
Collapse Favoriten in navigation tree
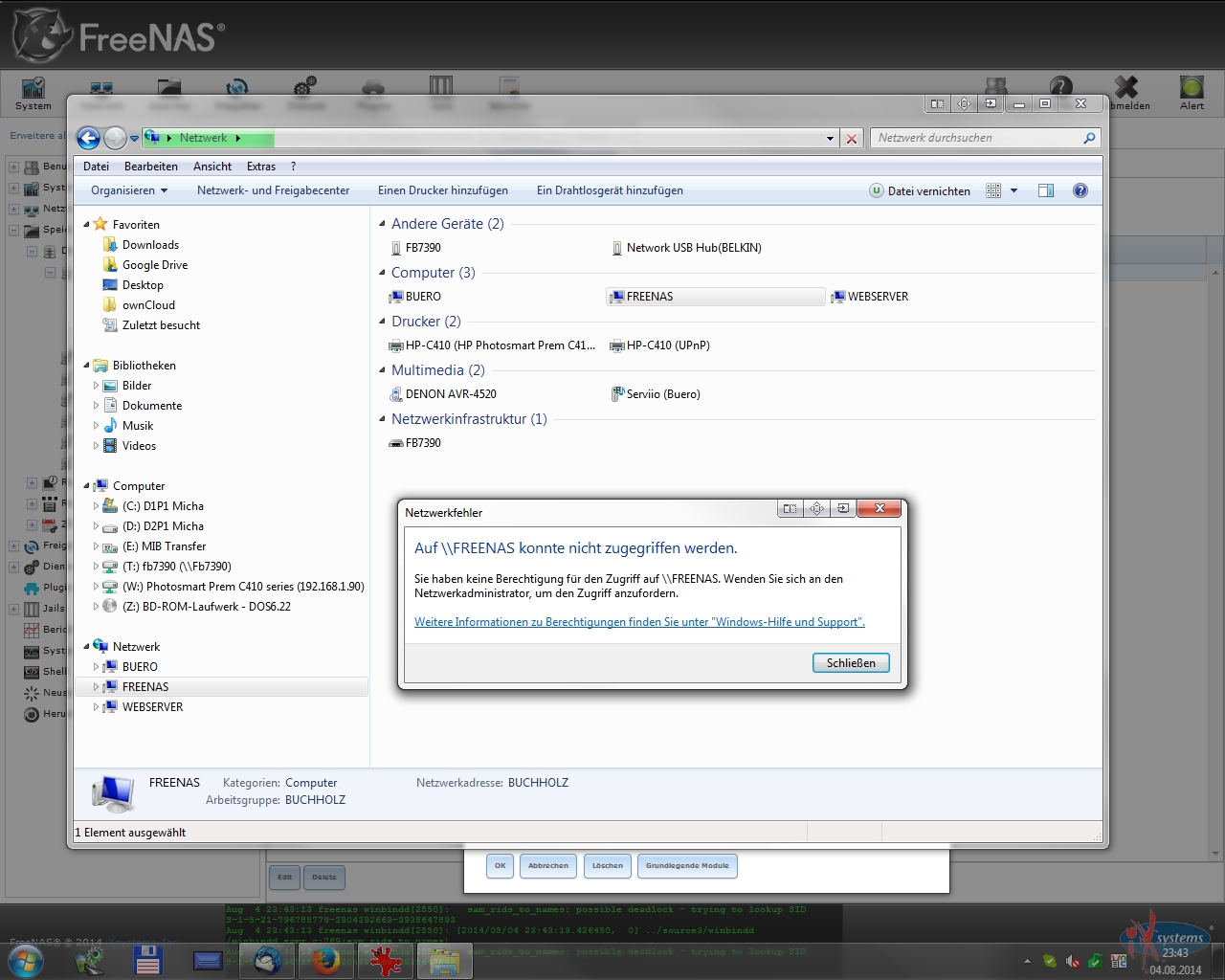86,225
